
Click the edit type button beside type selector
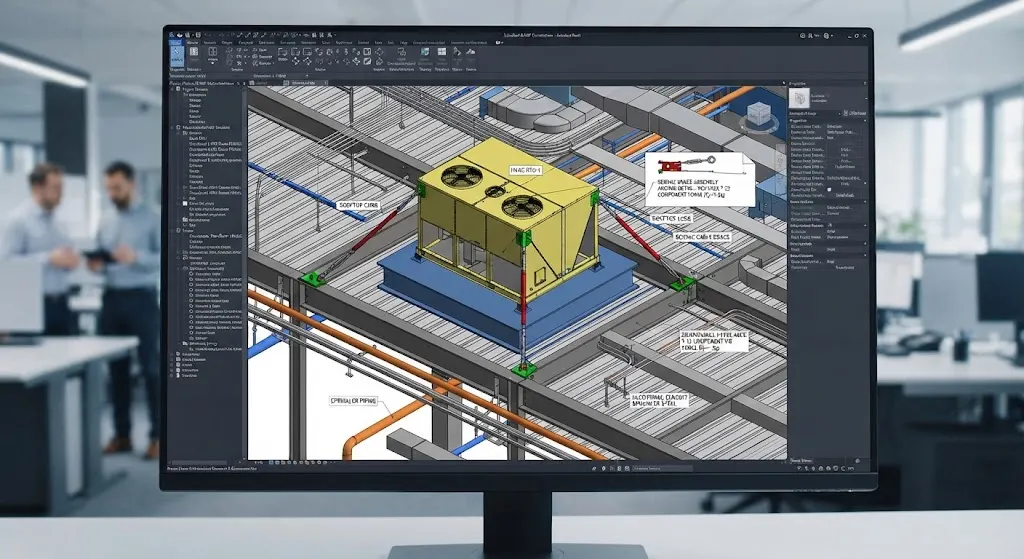coord(855,113)
